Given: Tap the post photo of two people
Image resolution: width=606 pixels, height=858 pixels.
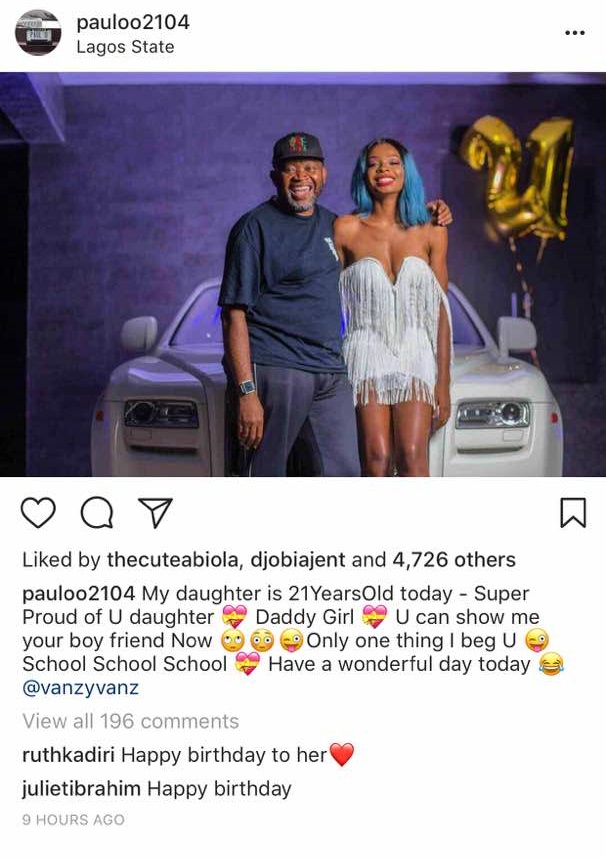Looking at the screenshot, I should coord(303,274).
